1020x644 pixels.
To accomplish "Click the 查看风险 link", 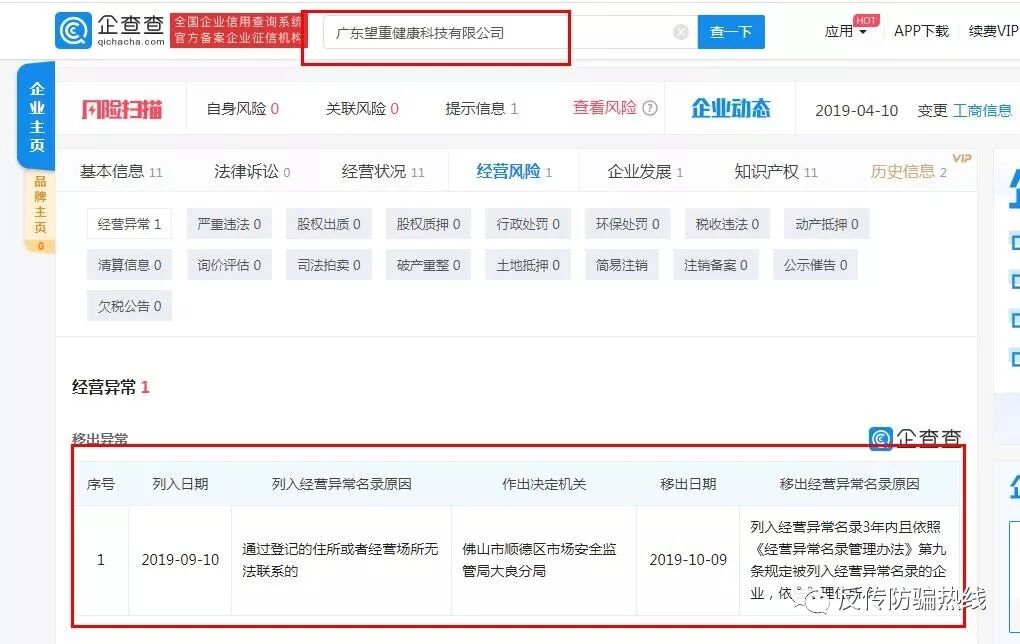I will [x=604, y=108].
